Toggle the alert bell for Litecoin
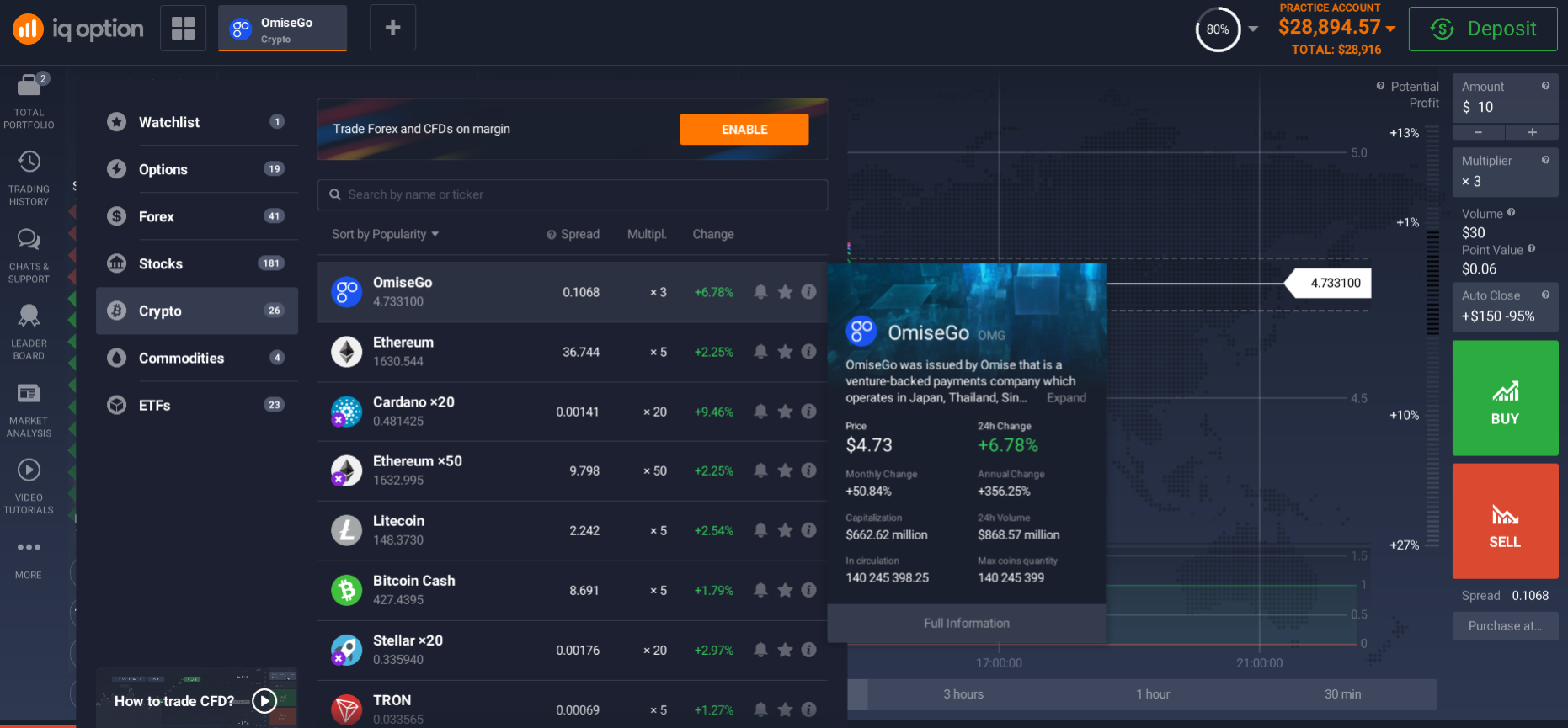Screen dimensions: 1568x728 [760, 530]
